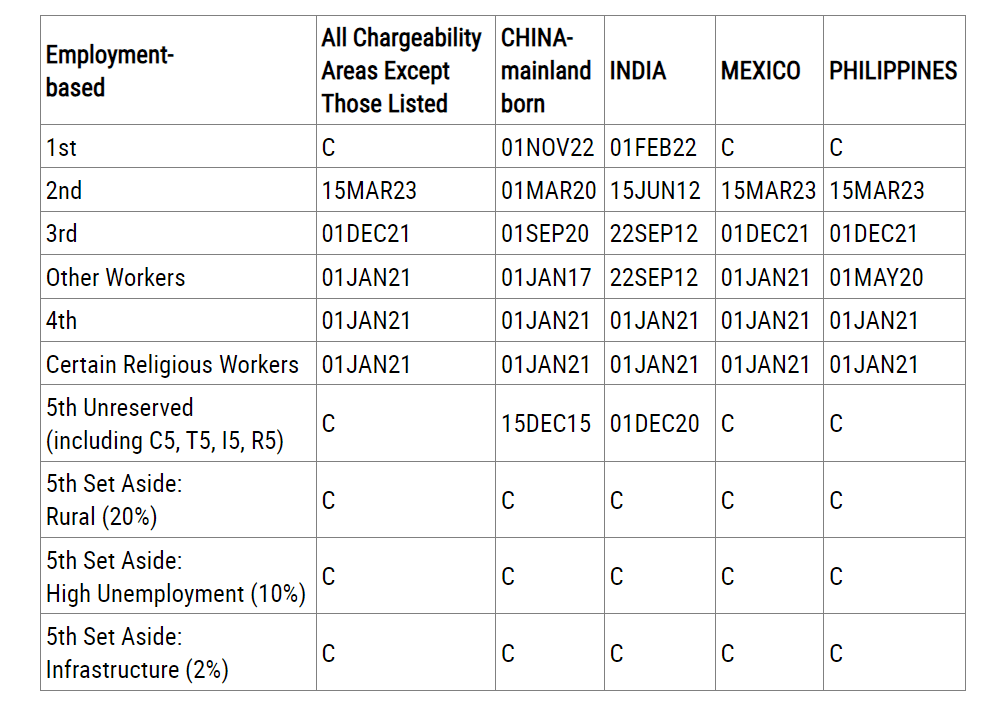Select the 01MAR20 date cell

pos(547,191)
